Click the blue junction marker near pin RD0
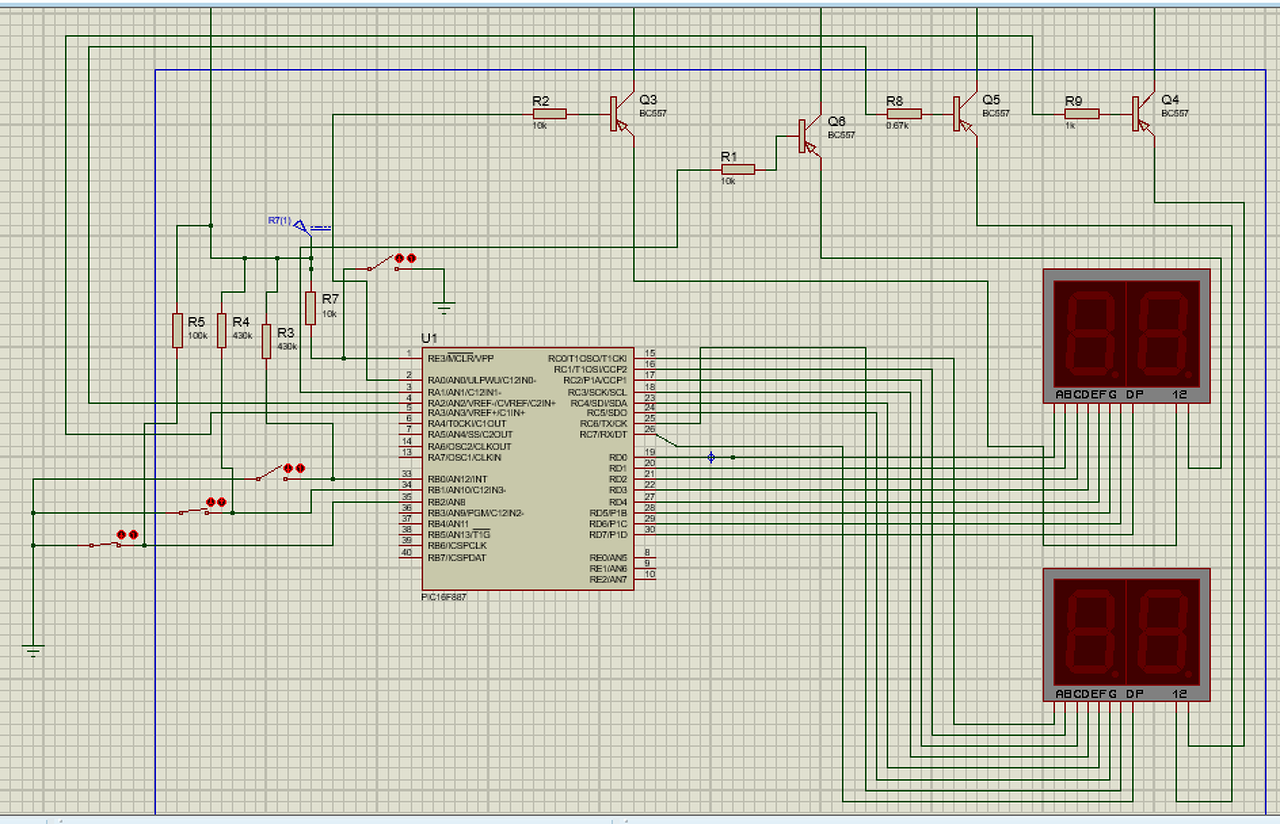The height and width of the screenshot is (824, 1280). coord(711,457)
